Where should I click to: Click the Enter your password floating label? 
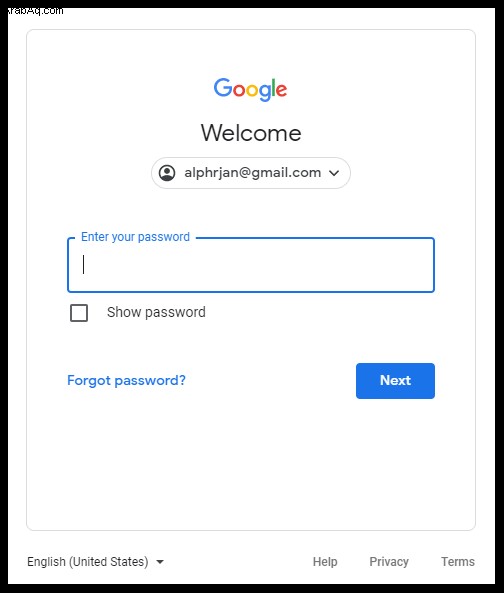tap(135, 237)
